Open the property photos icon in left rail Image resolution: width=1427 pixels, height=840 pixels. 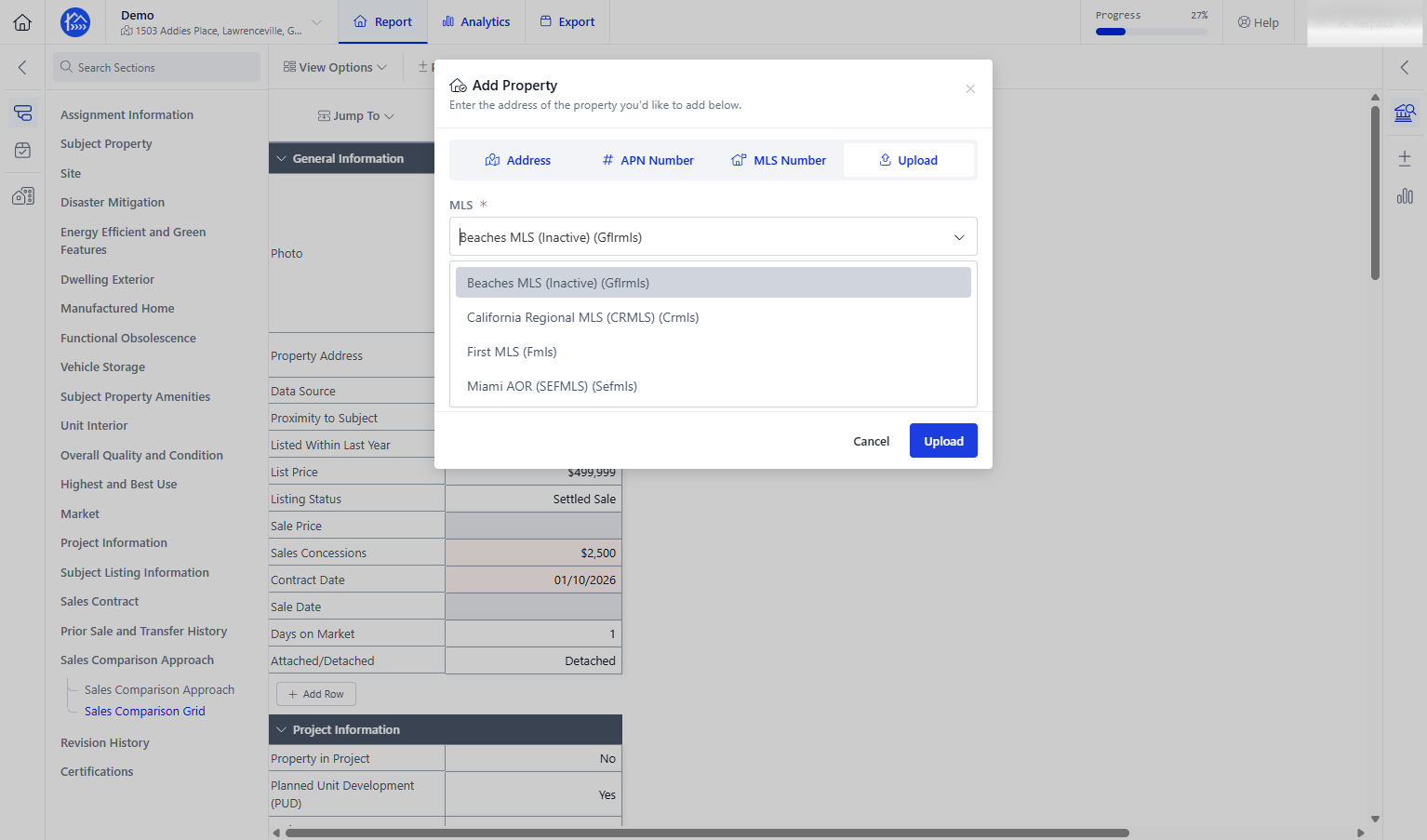[23, 195]
